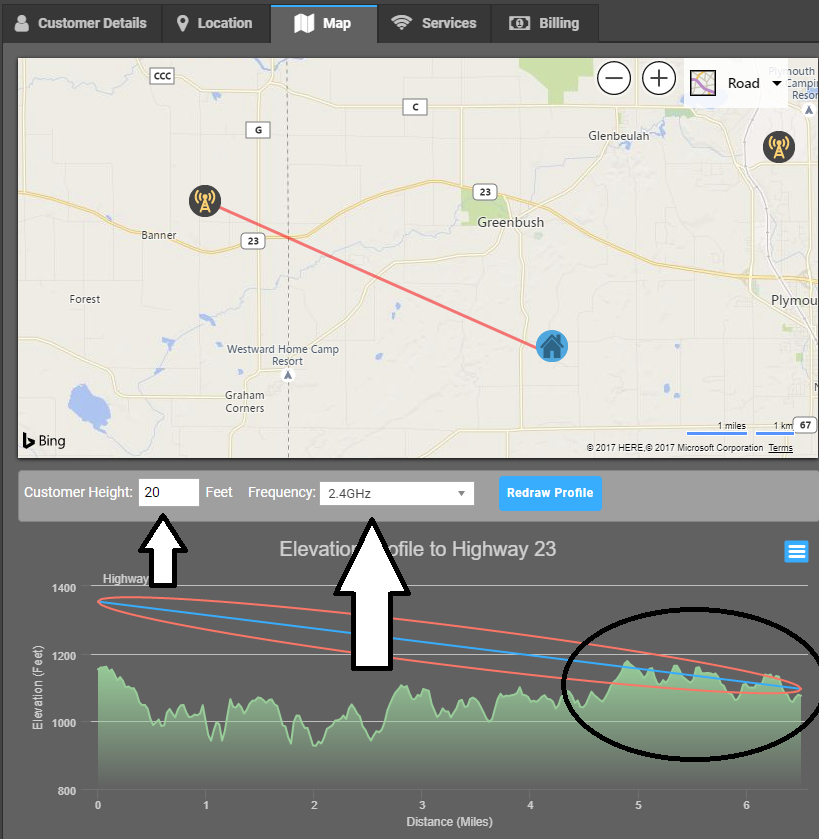The width and height of the screenshot is (819, 839).
Task: Open the 2.4GHz Frequency dropdown
Action: pyautogui.click(x=396, y=493)
